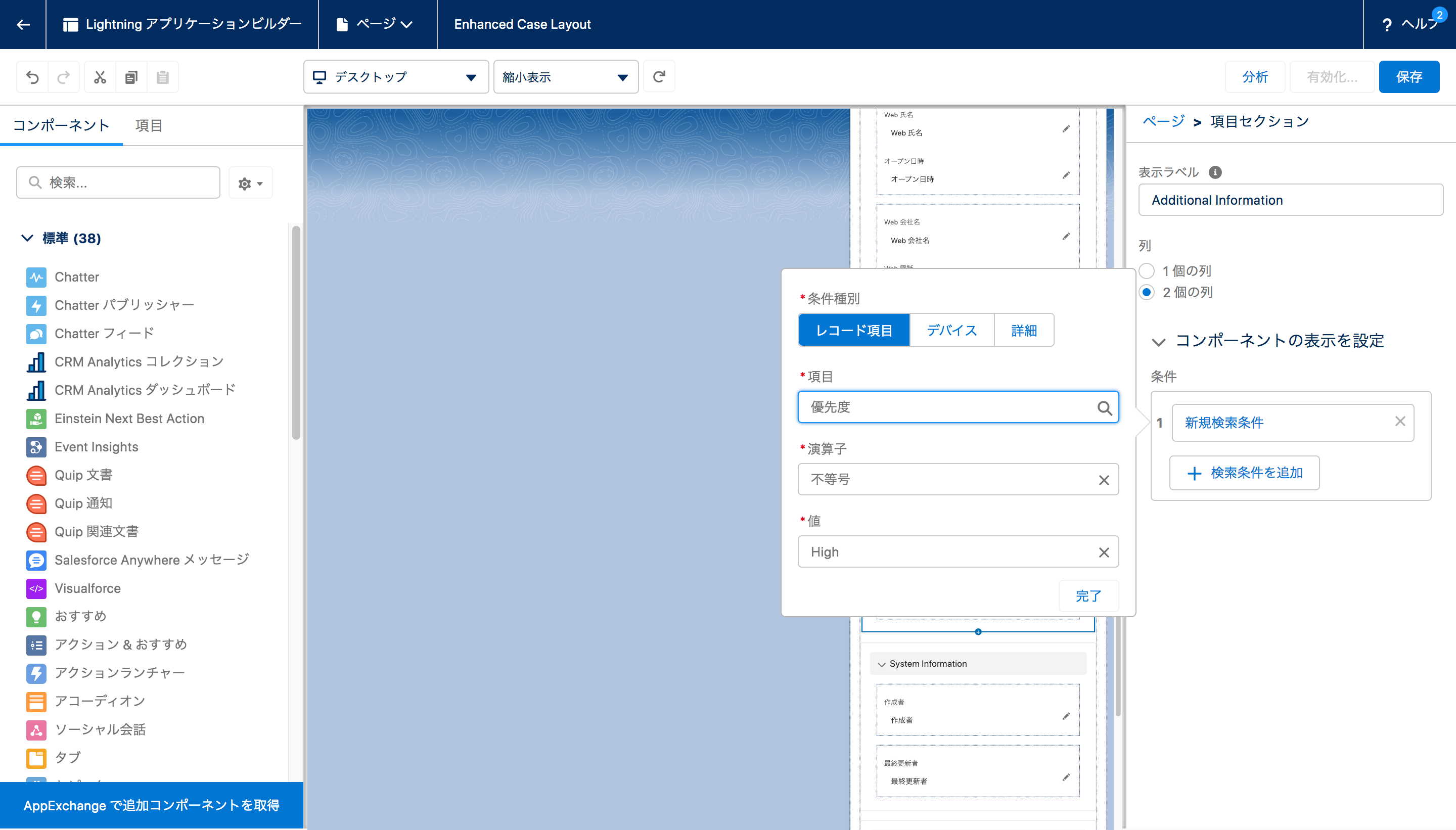Click info icon beside 表示ラベル
The height and width of the screenshot is (830, 1456).
tap(1215, 172)
